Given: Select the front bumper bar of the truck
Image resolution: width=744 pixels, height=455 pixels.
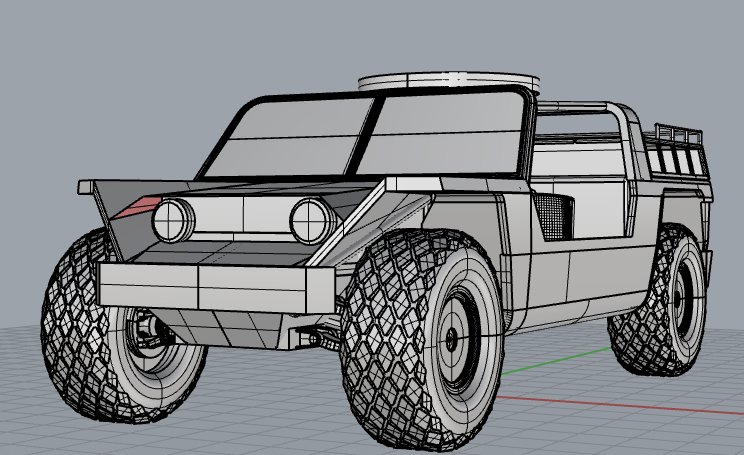Looking at the screenshot, I should coord(216,288).
